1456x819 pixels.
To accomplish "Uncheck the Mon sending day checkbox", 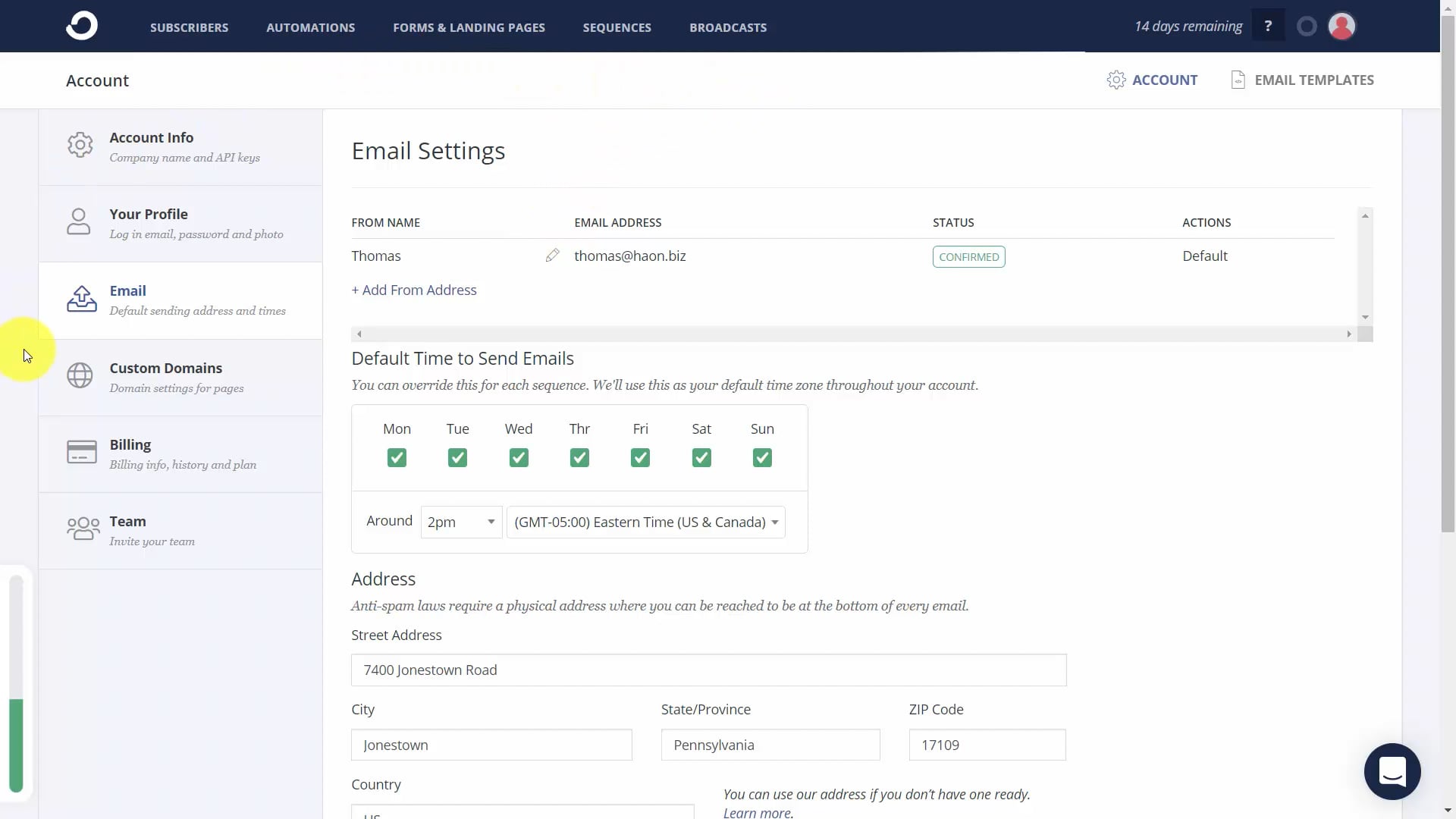I will 397,458.
